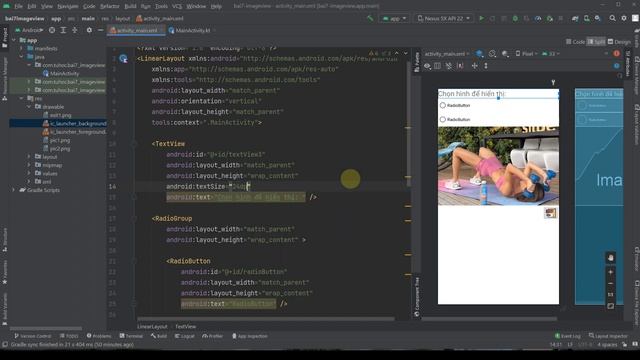Click zoom to fit screen icon
640x360 pixels.
click(611, 306)
